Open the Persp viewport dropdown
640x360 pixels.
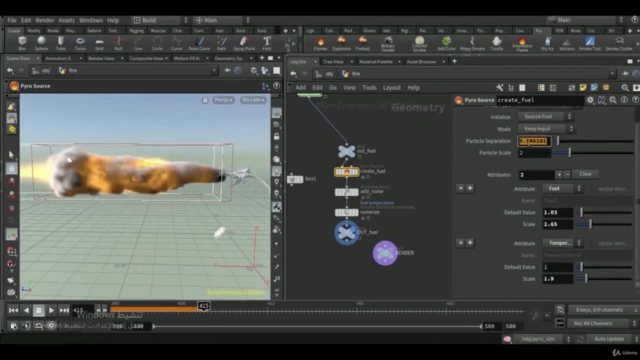click(x=223, y=100)
